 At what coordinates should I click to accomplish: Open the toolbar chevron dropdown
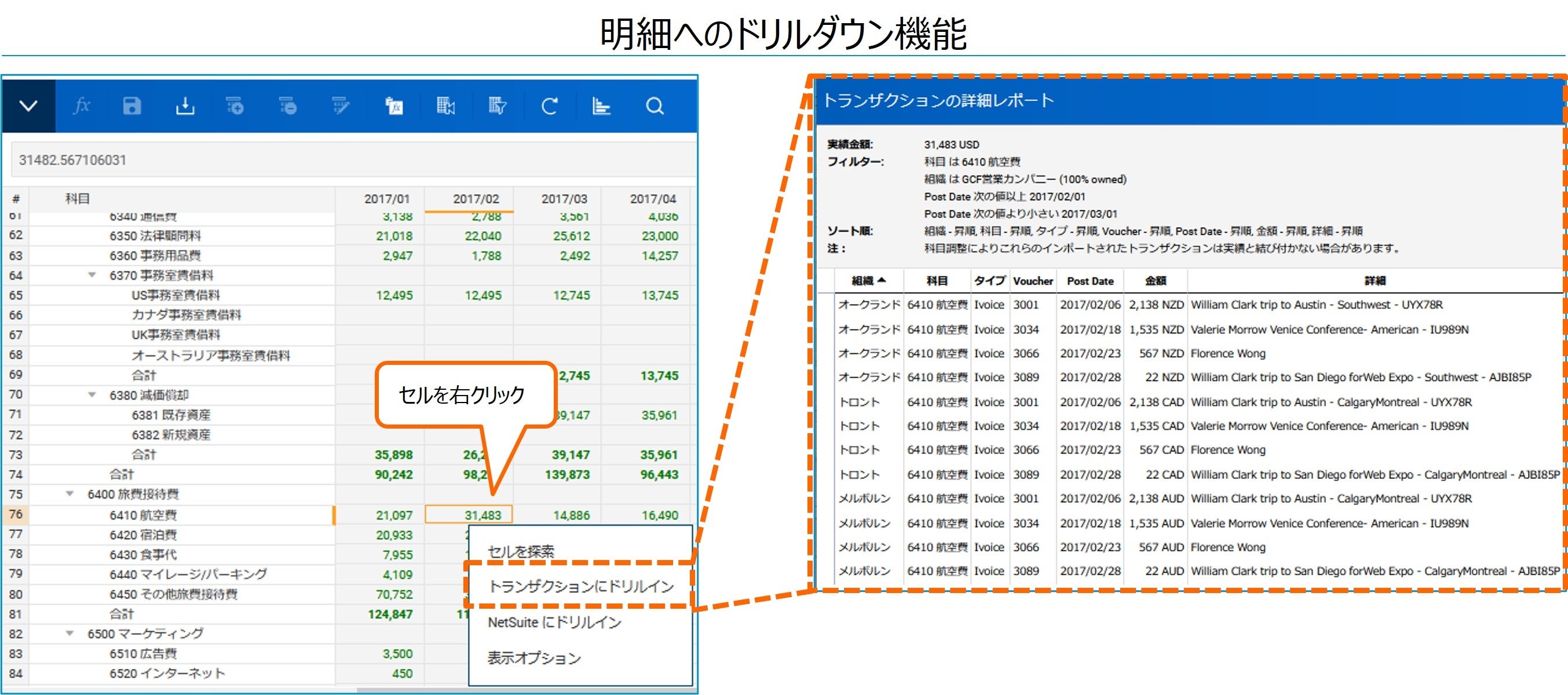coord(28,106)
